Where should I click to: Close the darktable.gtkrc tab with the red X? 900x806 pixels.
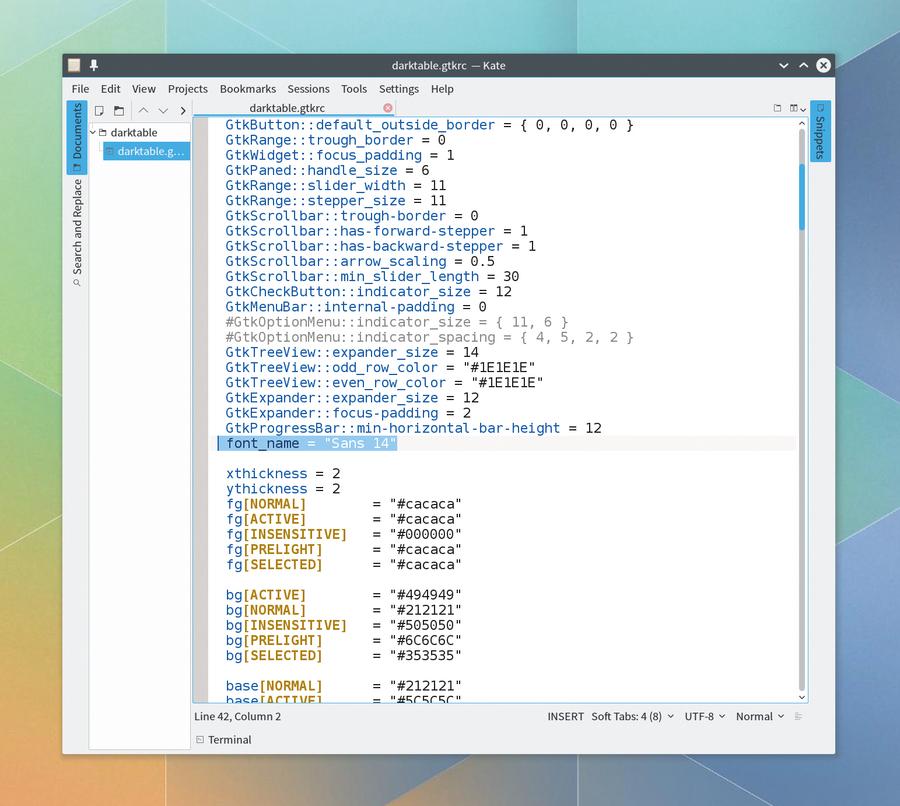click(388, 108)
